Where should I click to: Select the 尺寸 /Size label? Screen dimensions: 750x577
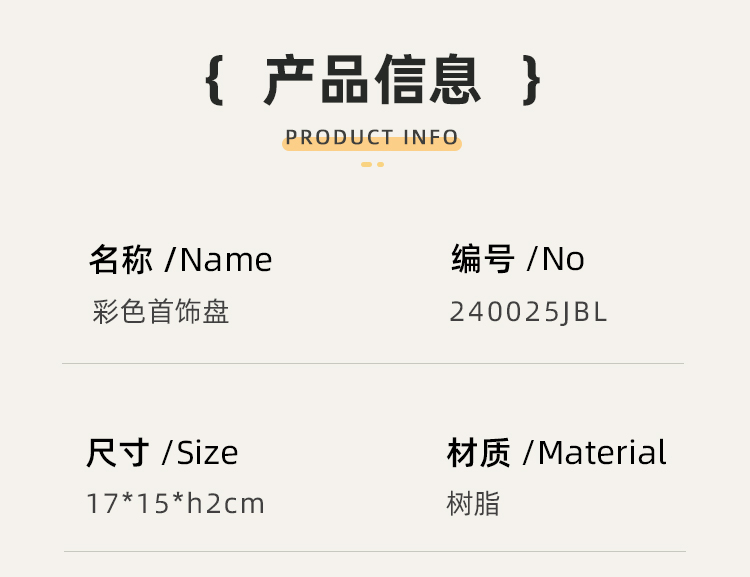(x=162, y=453)
